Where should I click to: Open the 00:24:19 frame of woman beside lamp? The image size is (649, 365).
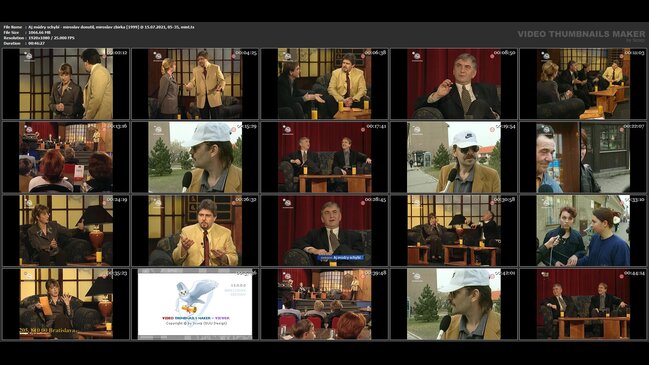(66, 231)
